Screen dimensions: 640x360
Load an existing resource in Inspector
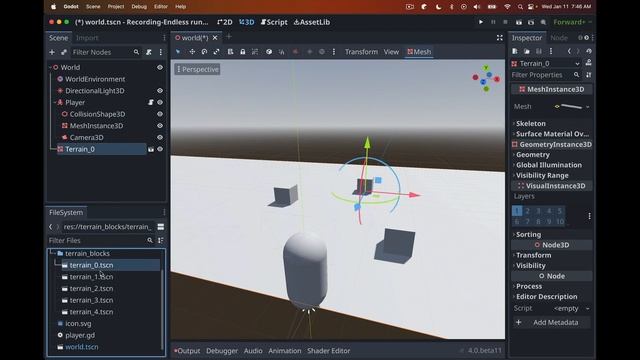coord(527,51)
